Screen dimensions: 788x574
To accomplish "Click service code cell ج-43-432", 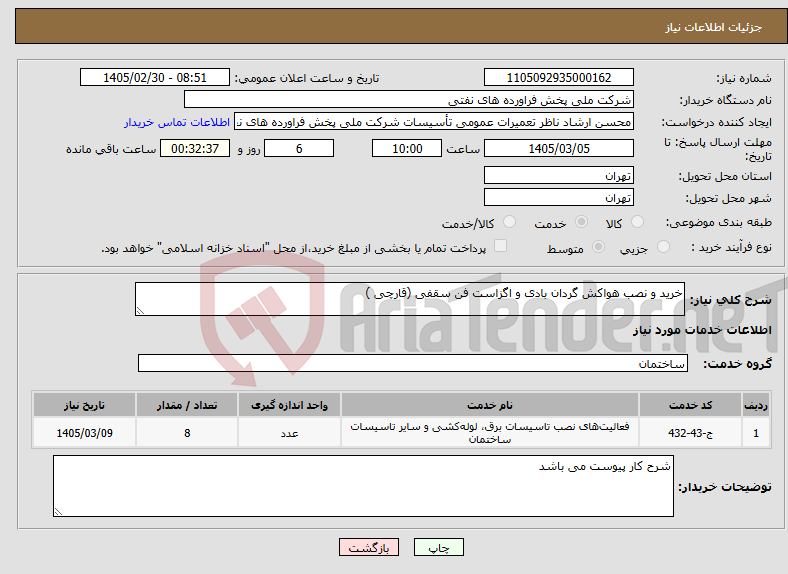I will click(691, 433).
